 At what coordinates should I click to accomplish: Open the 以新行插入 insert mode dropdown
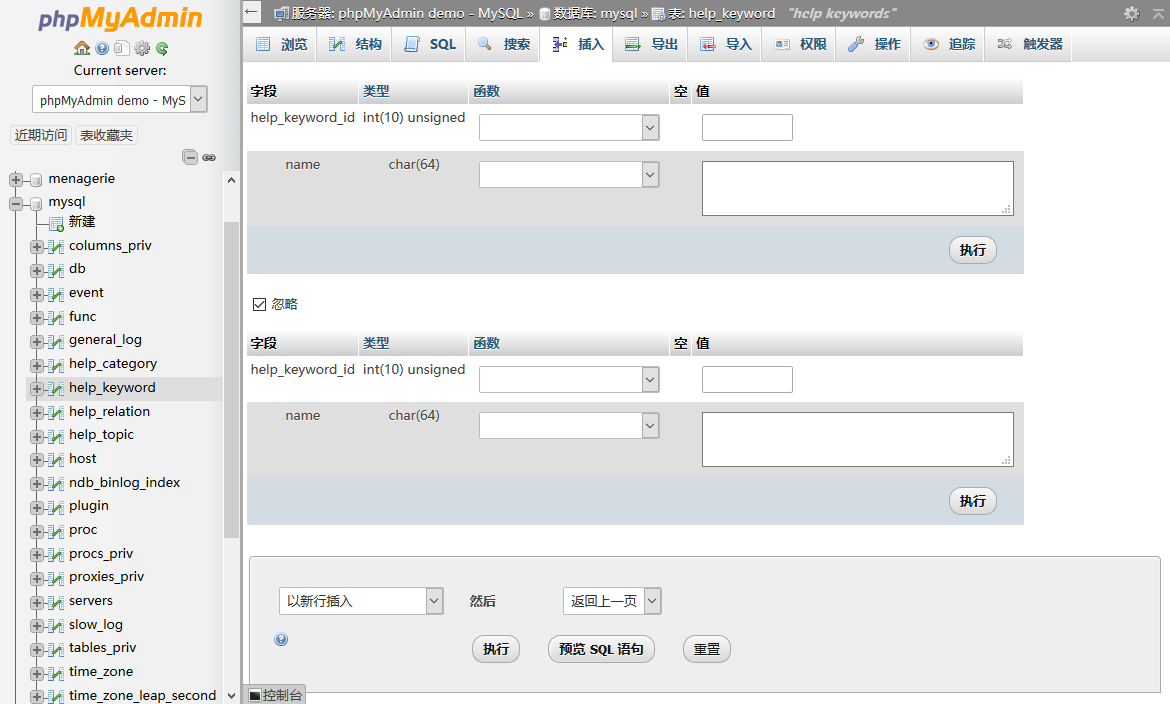click(x=360, y=601)
